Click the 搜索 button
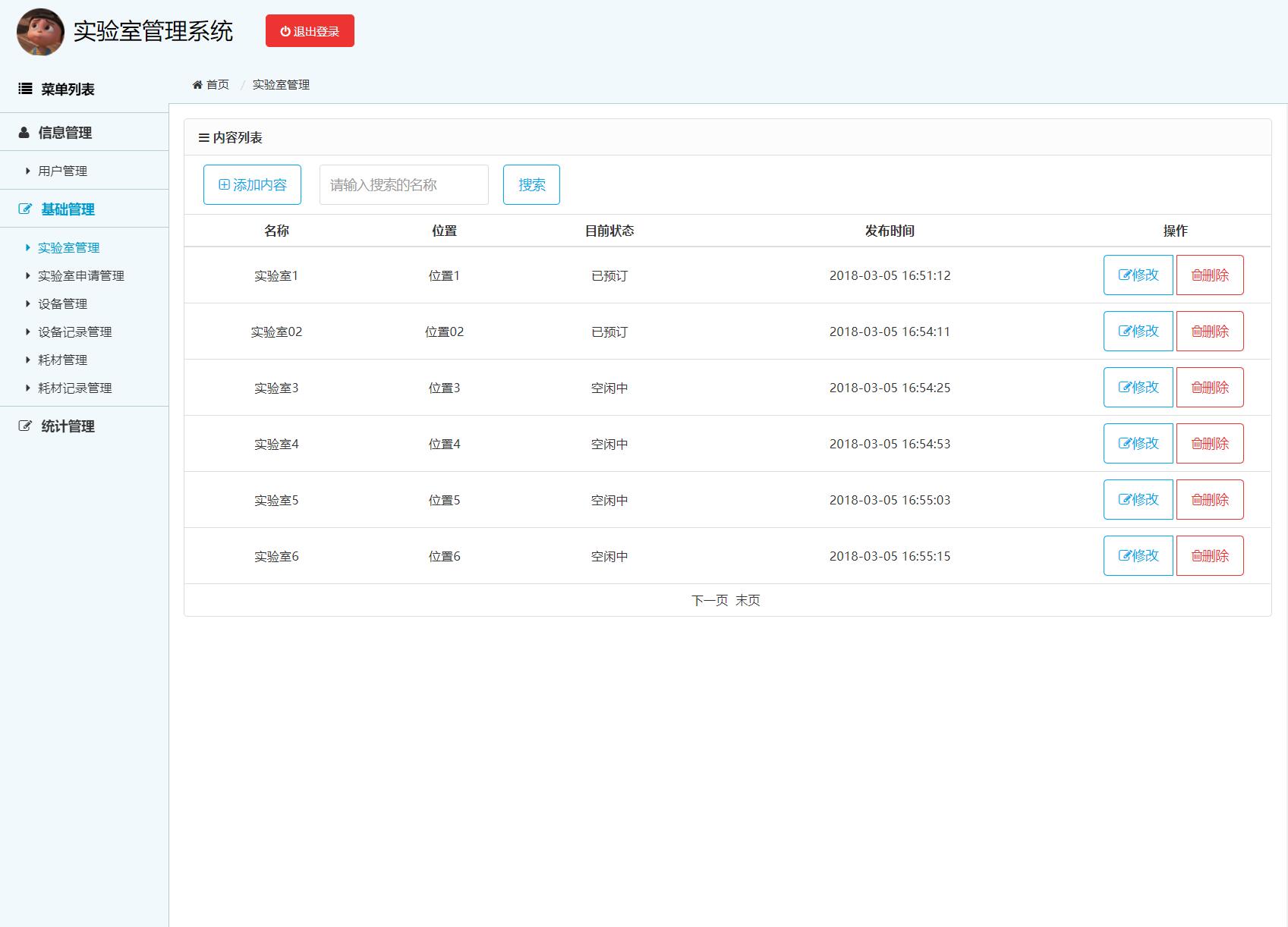Viewport: 1288px width, 927px height. tap(531, 184)
